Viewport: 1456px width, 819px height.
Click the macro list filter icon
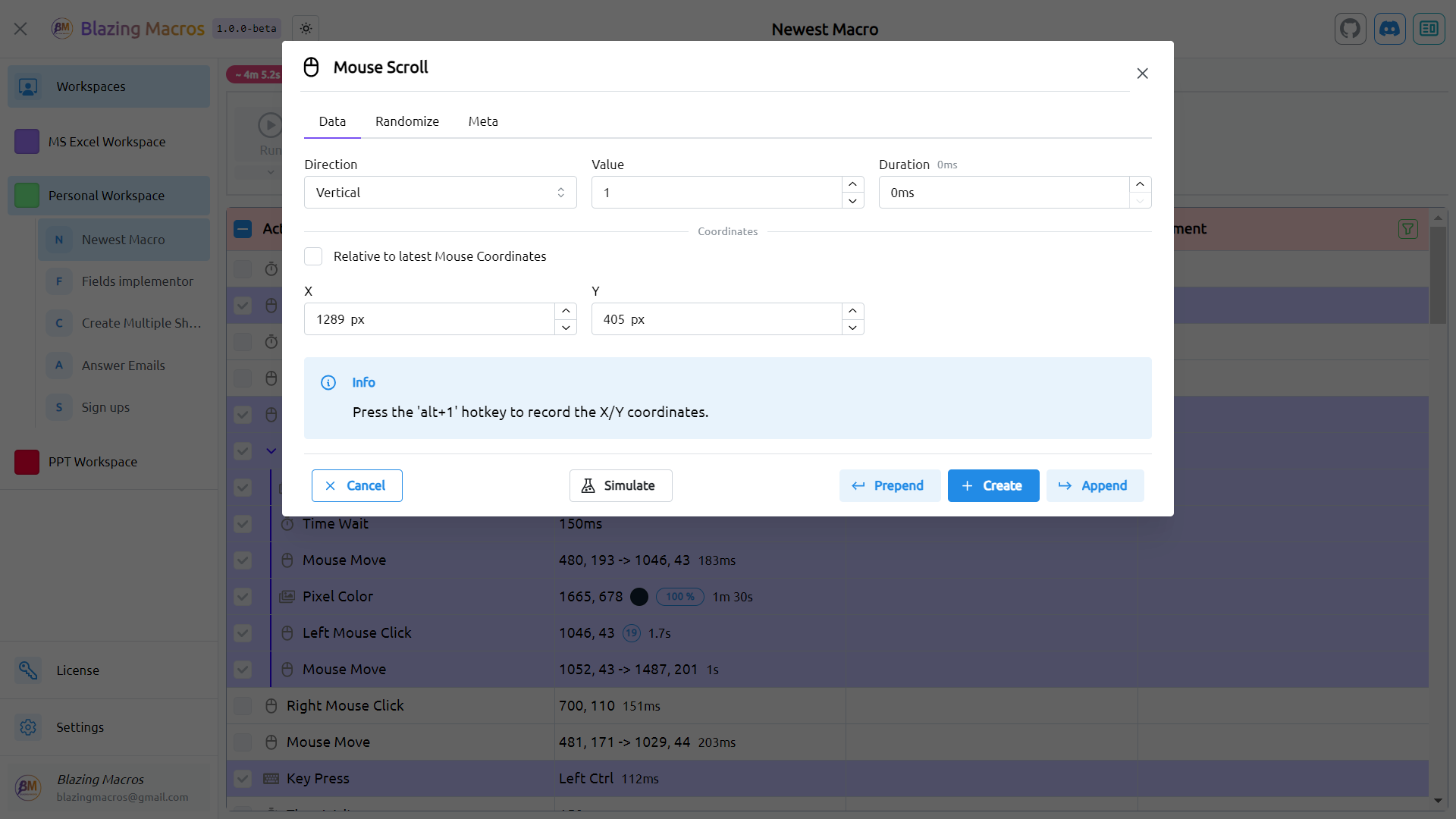[1407, 229]
